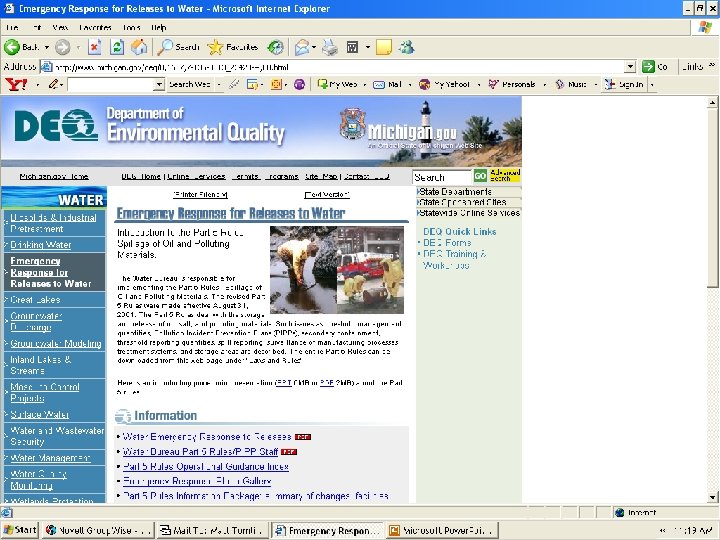Open Music in the Yahoo toolbar
This screenshot has height=540, width=720.
point(571,84)
